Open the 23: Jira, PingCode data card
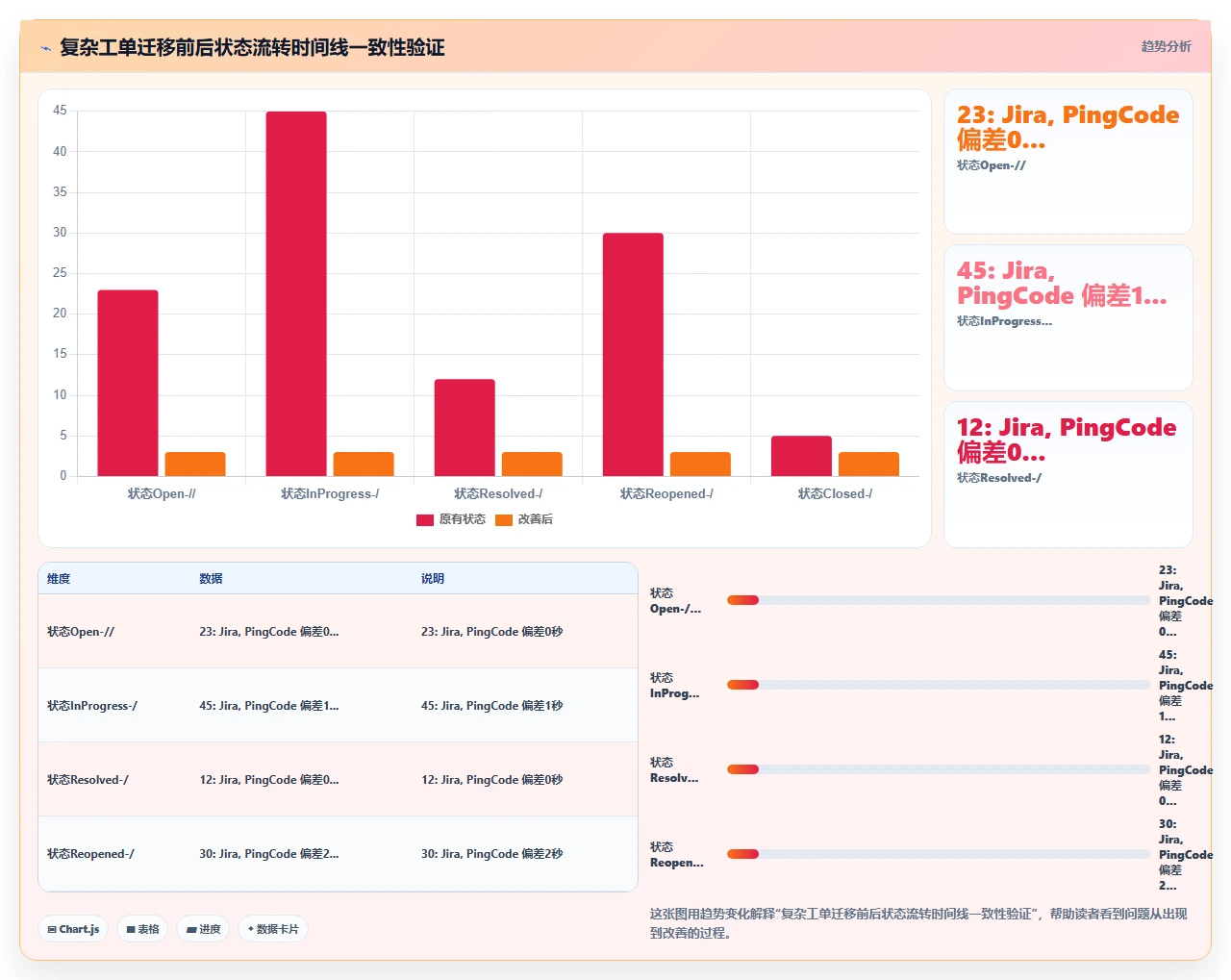This screenshot has width=1231, height=980. (x=1068, y=162)
